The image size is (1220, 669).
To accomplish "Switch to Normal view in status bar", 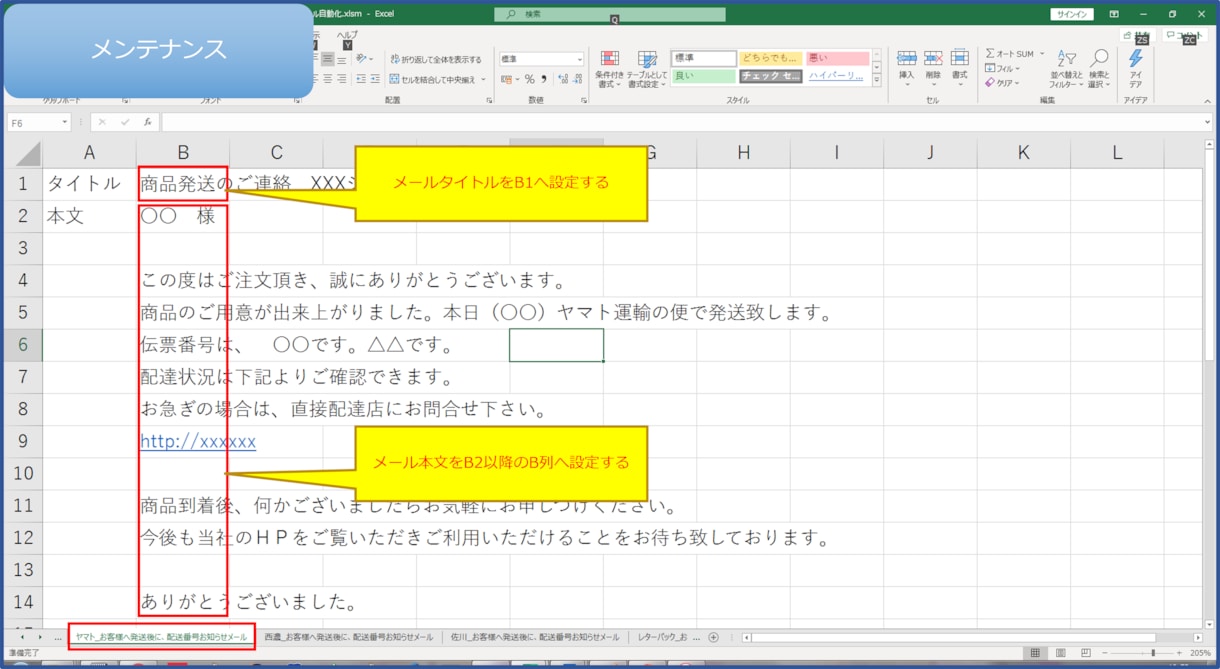I will point(1036,653).
